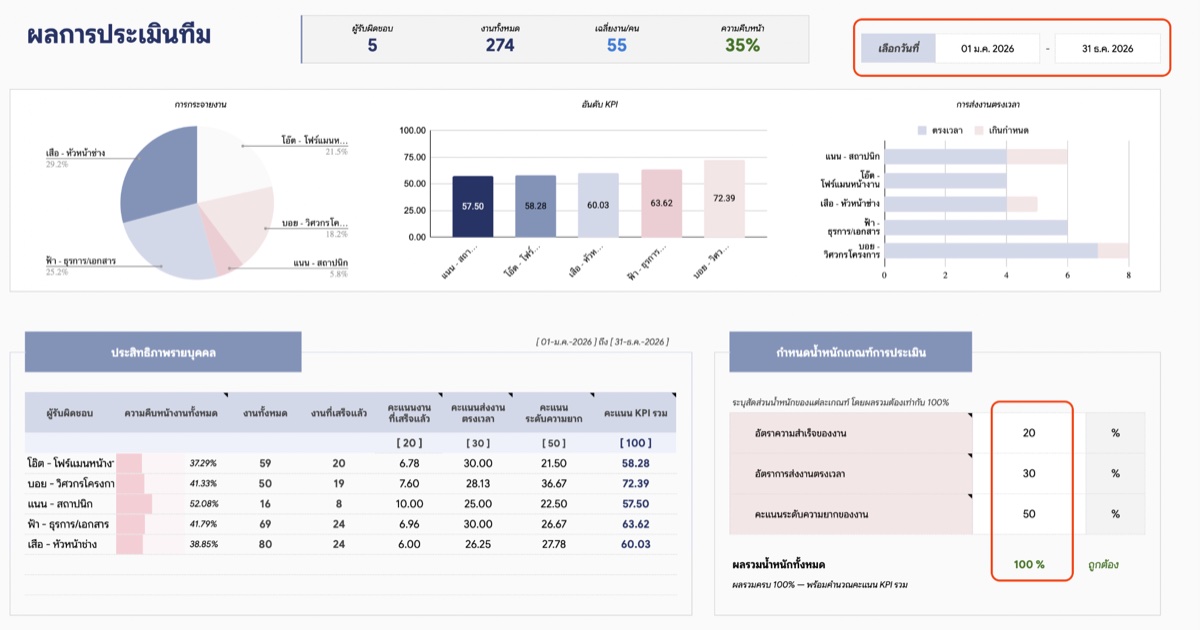Viewport: 1200px width, 630px height.
Task: Click the ผลรวมน้ำหนักทั้งหมด label
Action: 779,564
